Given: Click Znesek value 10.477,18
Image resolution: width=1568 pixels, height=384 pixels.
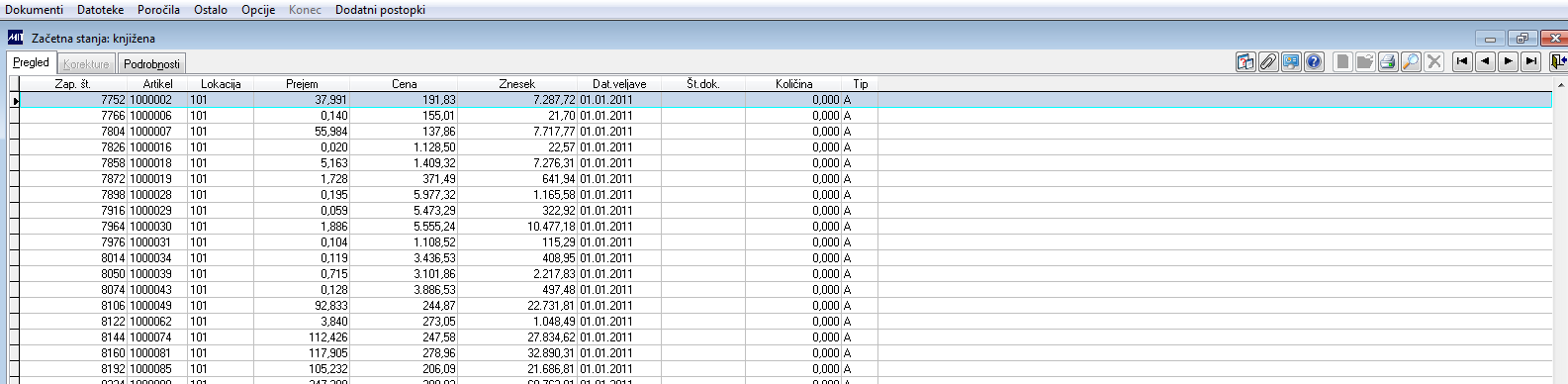Looking at the screenshot, I should pos(517,227).
